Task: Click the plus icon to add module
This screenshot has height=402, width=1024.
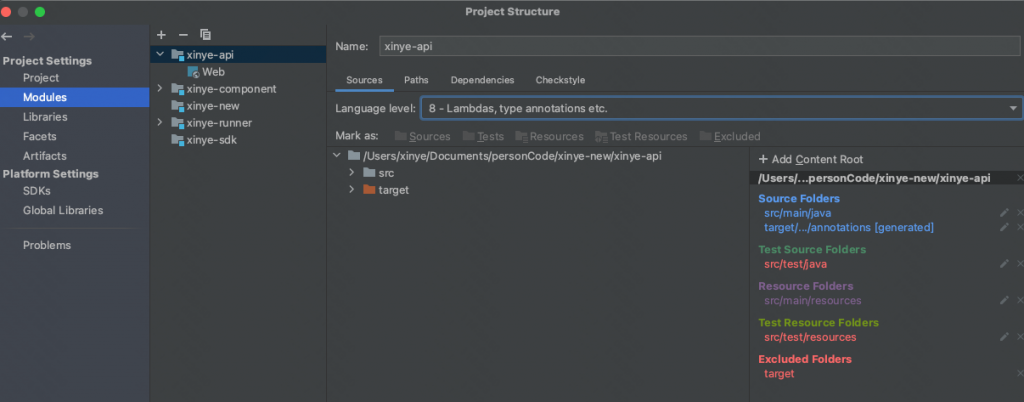Action: [x=162, y=35]
